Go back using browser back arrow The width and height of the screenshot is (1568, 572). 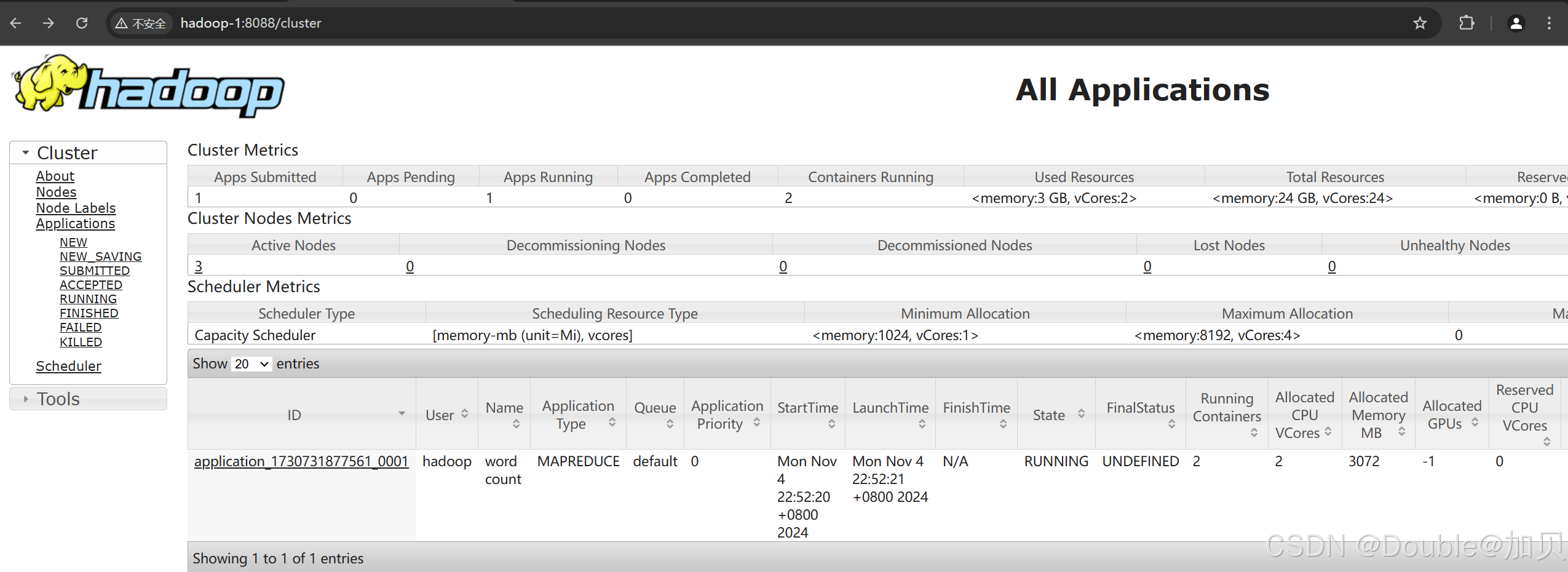(x=16, y=23)
